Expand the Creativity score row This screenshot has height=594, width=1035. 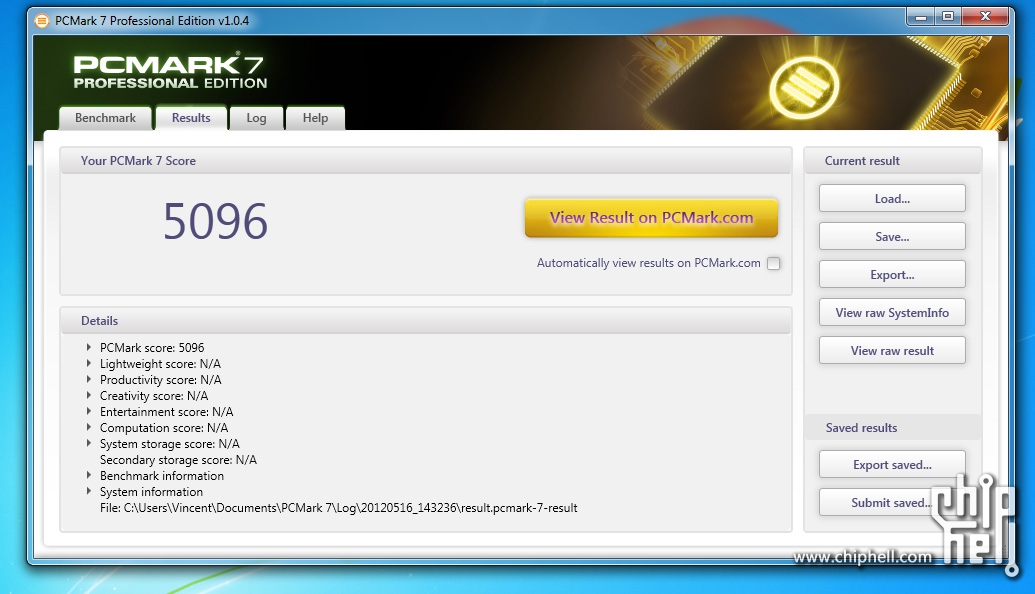click(88, 395)
